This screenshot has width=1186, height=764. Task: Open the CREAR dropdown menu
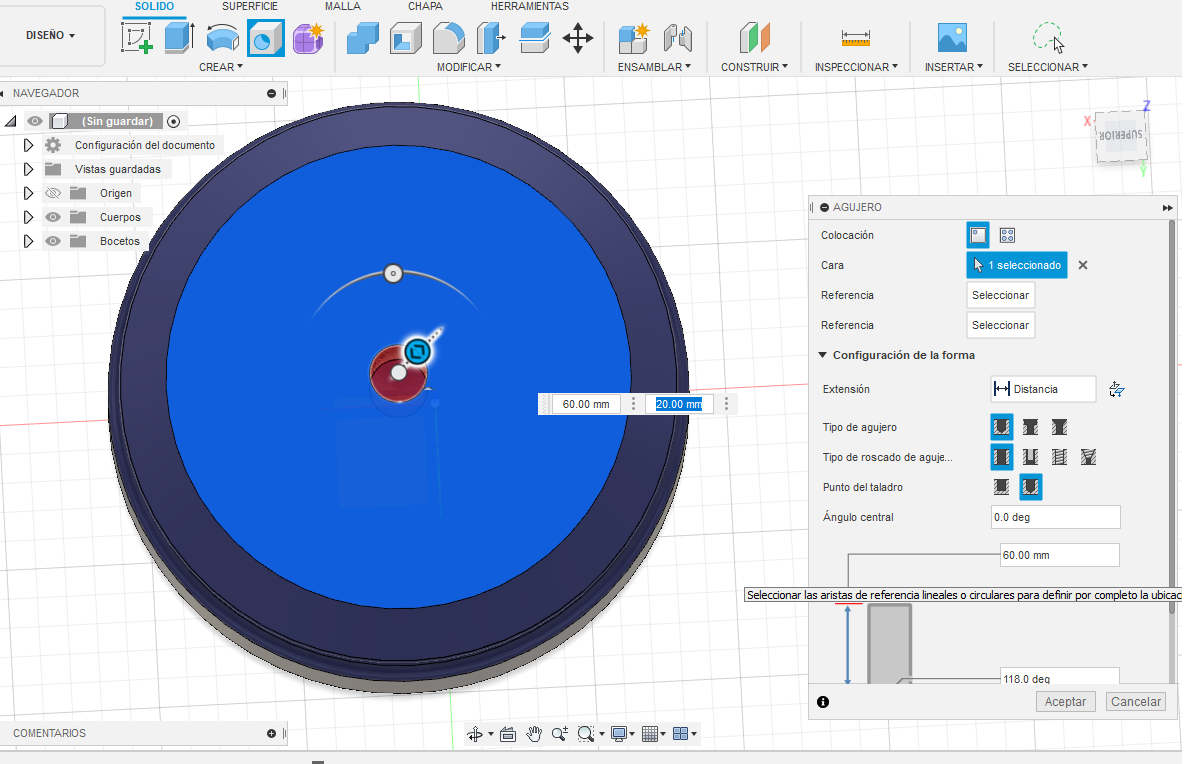221,67
